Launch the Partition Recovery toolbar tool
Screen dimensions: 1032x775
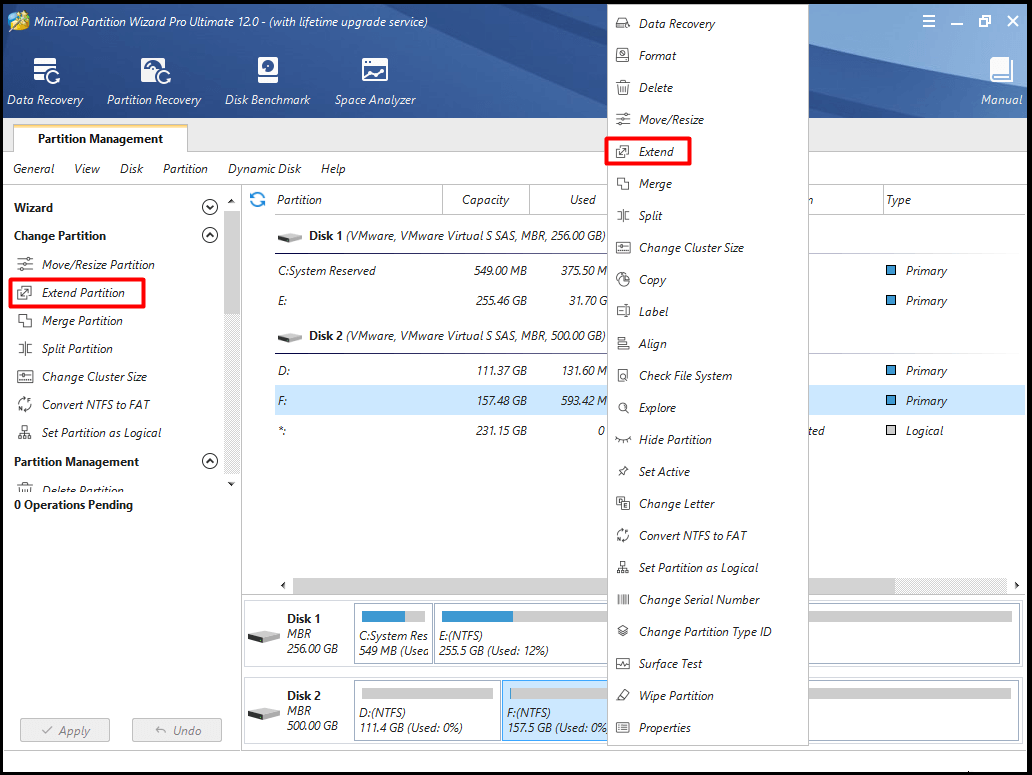[x=154, y=82]
